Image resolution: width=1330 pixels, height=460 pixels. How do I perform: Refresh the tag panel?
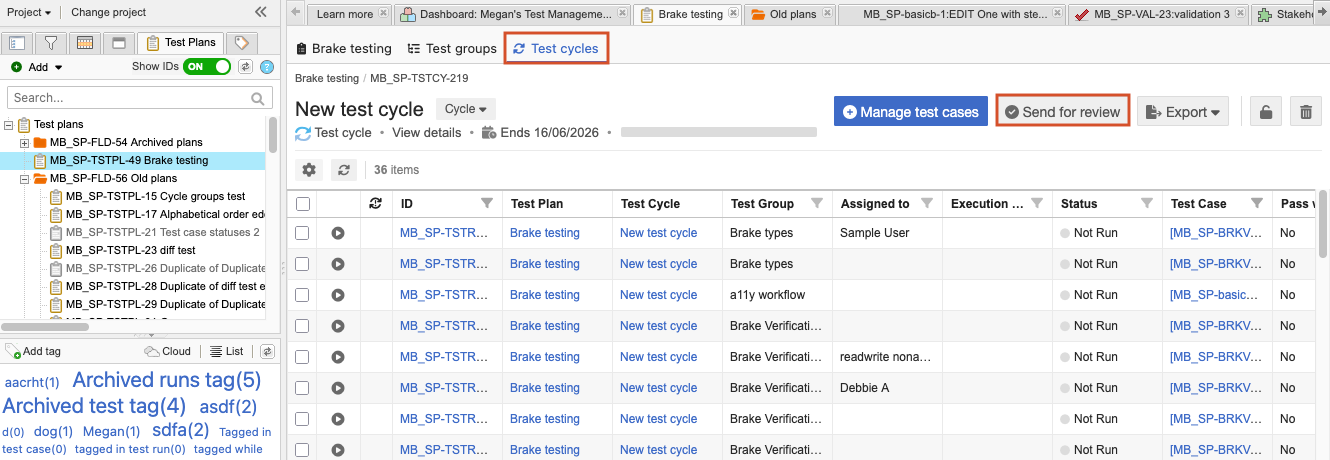(x=267, y=351)
